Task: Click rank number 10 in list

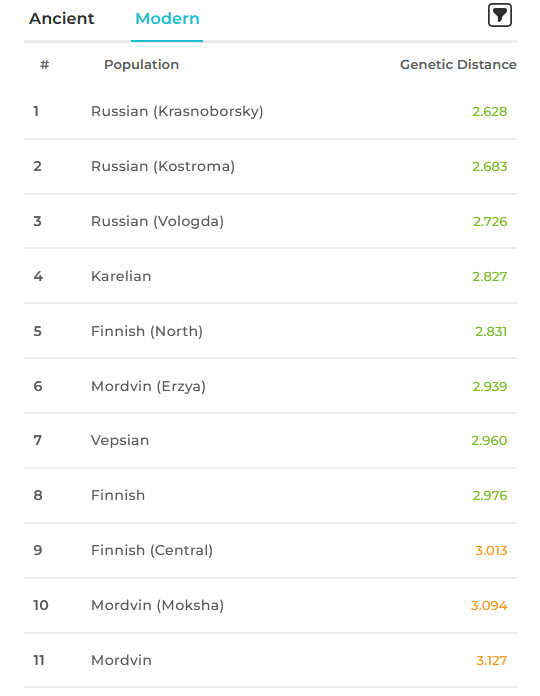Action: 41,605
